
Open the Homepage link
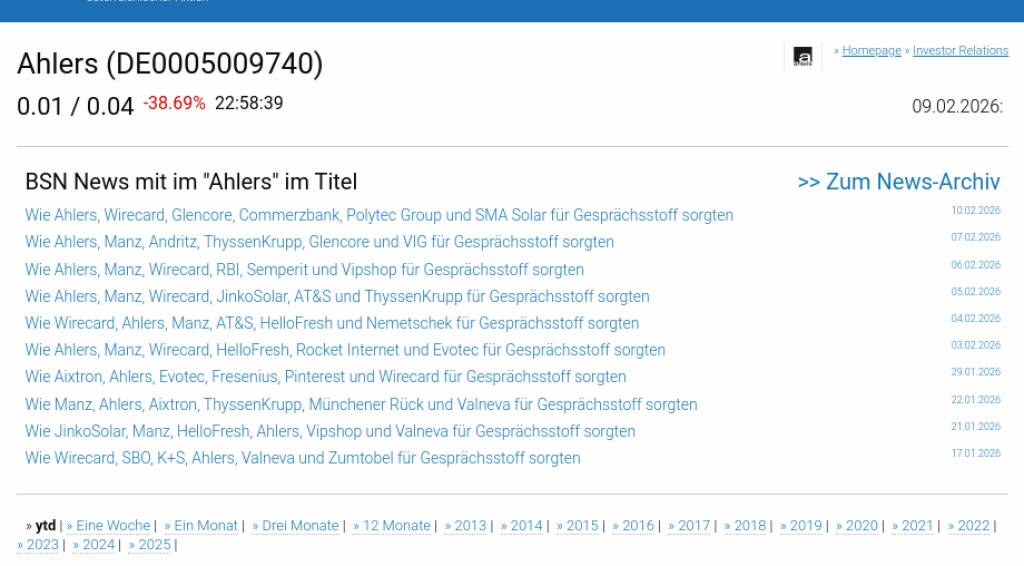point(871,51)
